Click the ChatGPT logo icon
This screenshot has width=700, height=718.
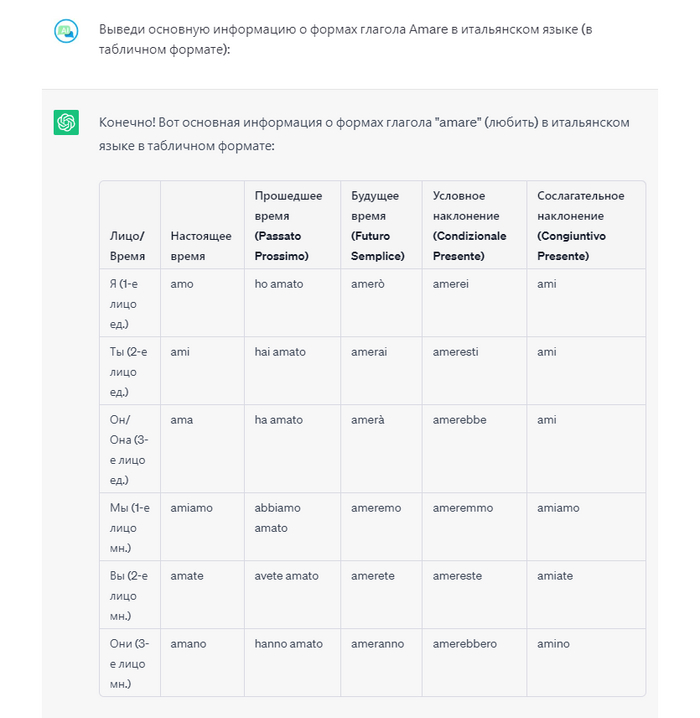coord(66,122)
